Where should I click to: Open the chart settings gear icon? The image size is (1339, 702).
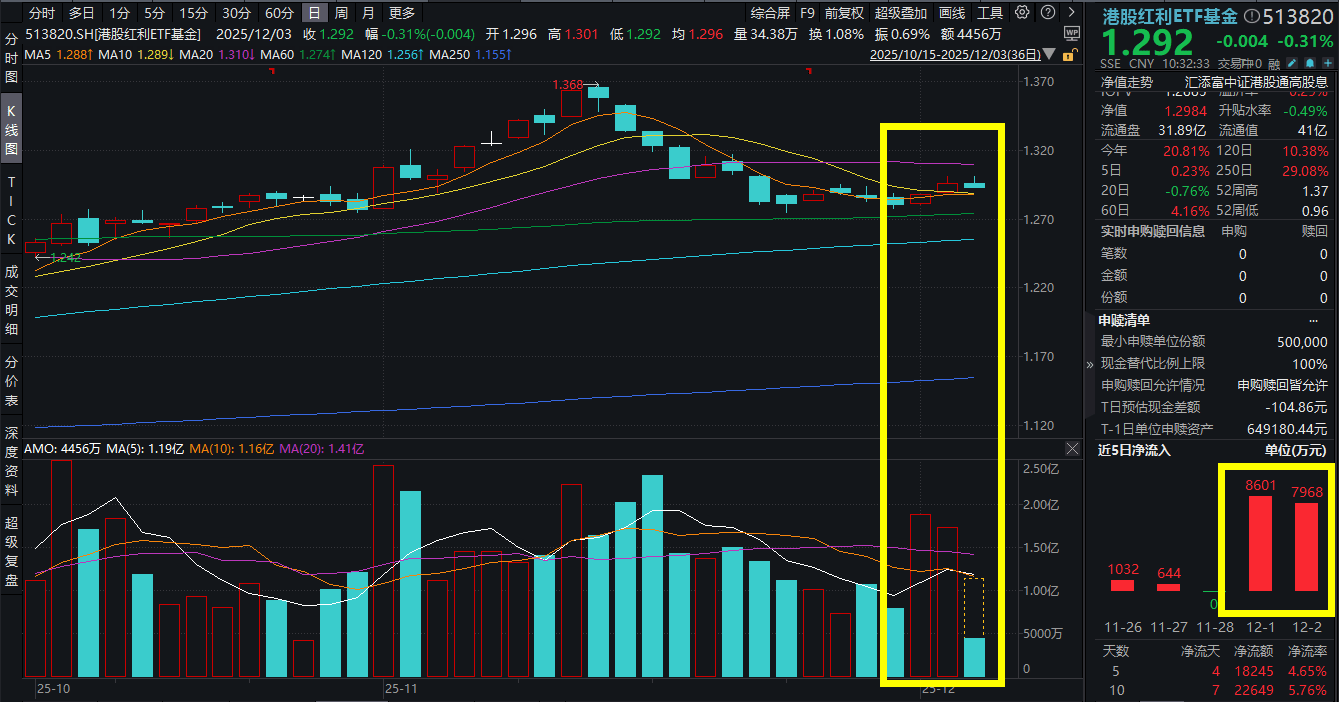(x=1022, y=12)
